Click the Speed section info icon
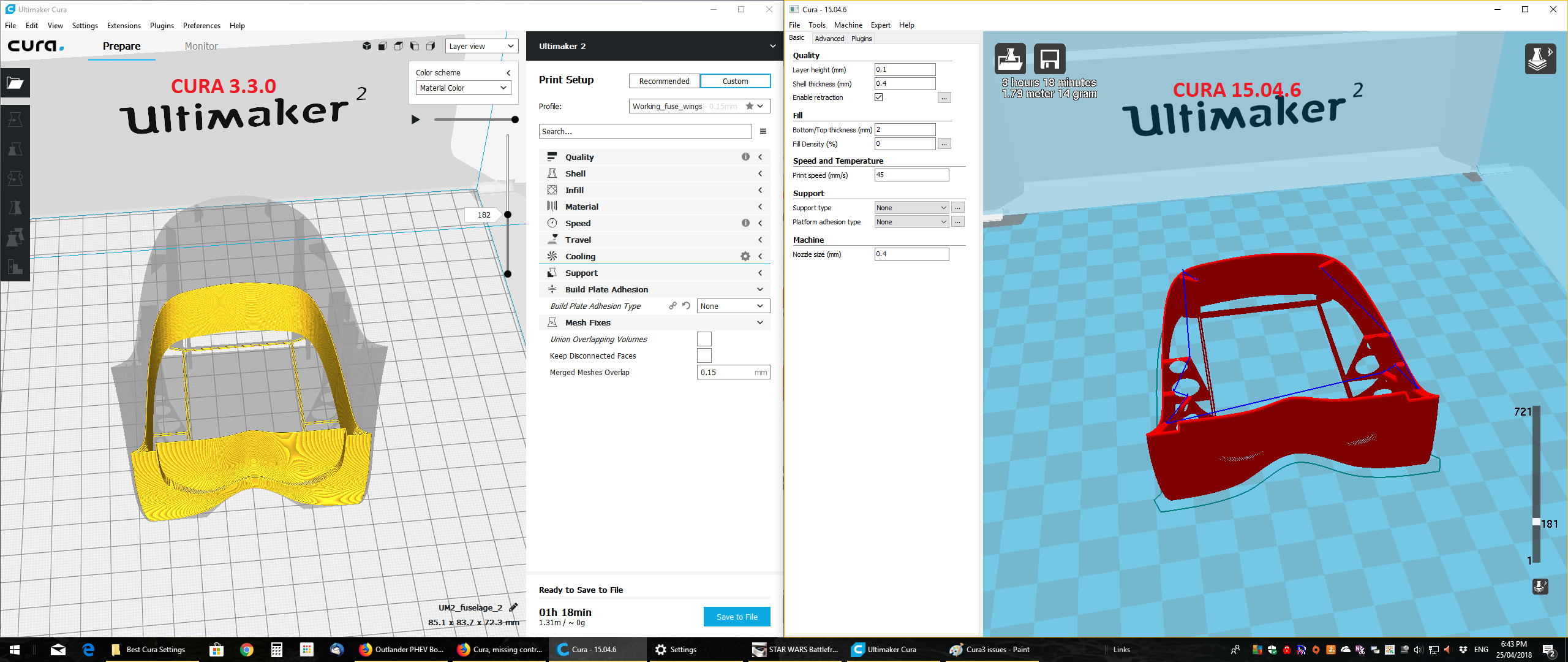1568x662 pixels. coord(745,223)
